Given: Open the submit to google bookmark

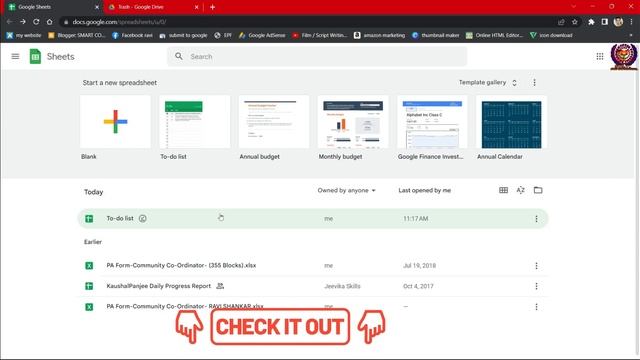Looking at the screenshot, I should tap(183, 36).
